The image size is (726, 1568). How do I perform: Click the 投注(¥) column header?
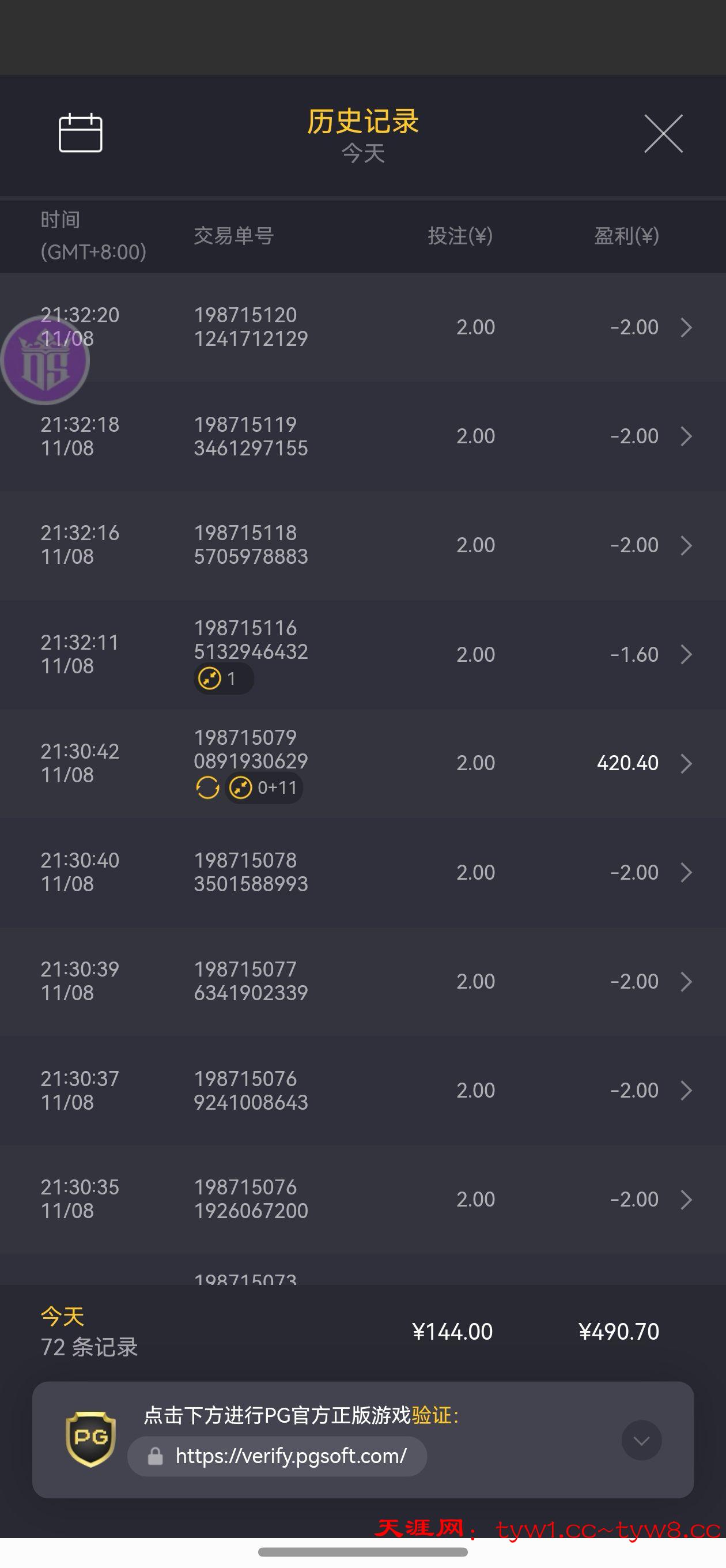point(460,236)
